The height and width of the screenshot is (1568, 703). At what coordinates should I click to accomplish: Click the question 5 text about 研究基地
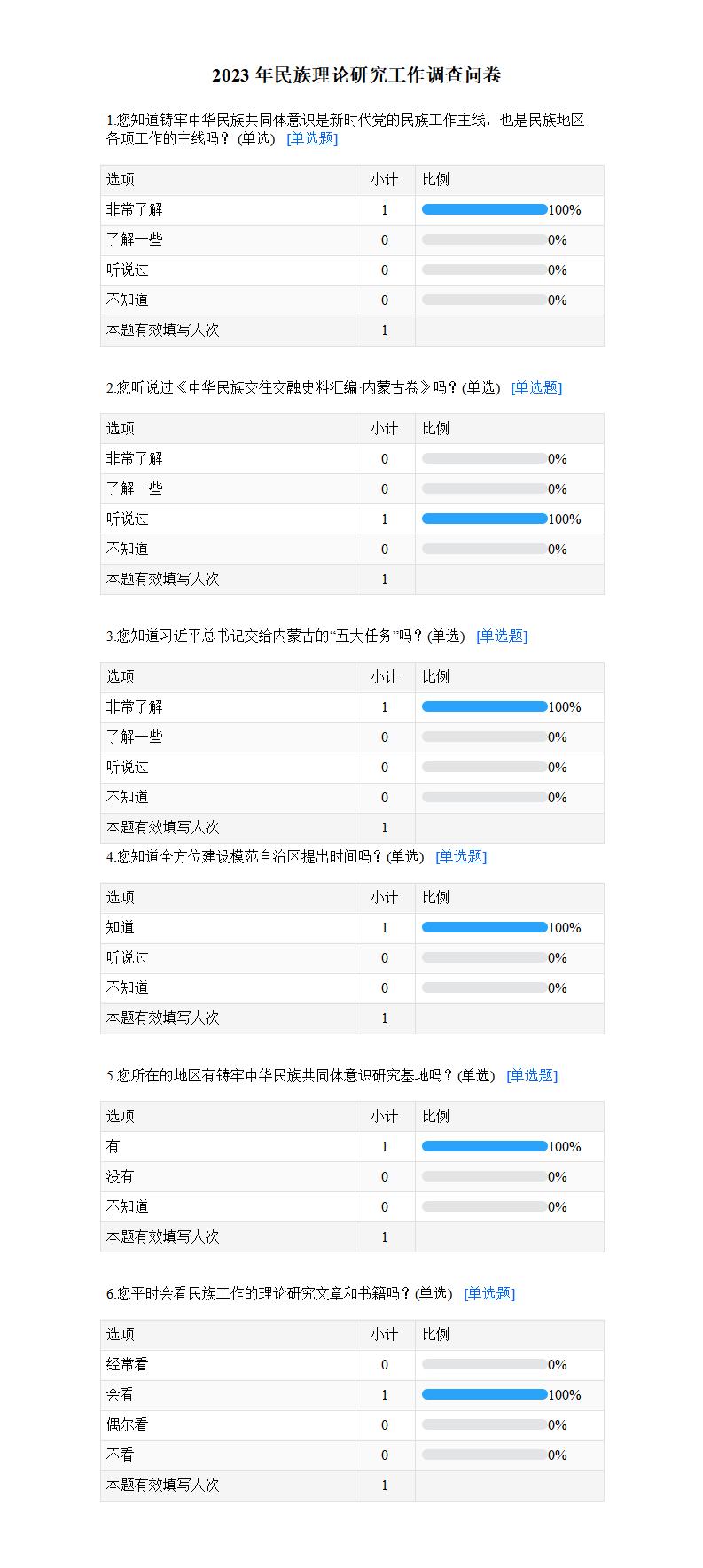pyautogui.click(x=301, y=1075)
